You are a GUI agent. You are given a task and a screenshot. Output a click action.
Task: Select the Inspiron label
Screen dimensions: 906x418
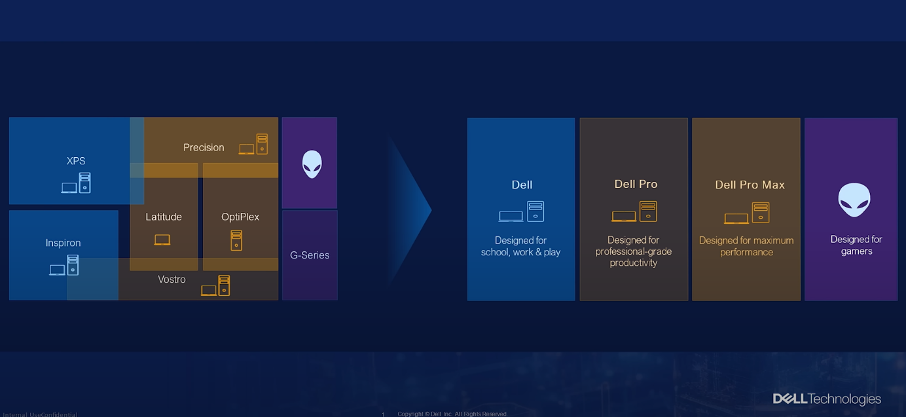point(63,243)
